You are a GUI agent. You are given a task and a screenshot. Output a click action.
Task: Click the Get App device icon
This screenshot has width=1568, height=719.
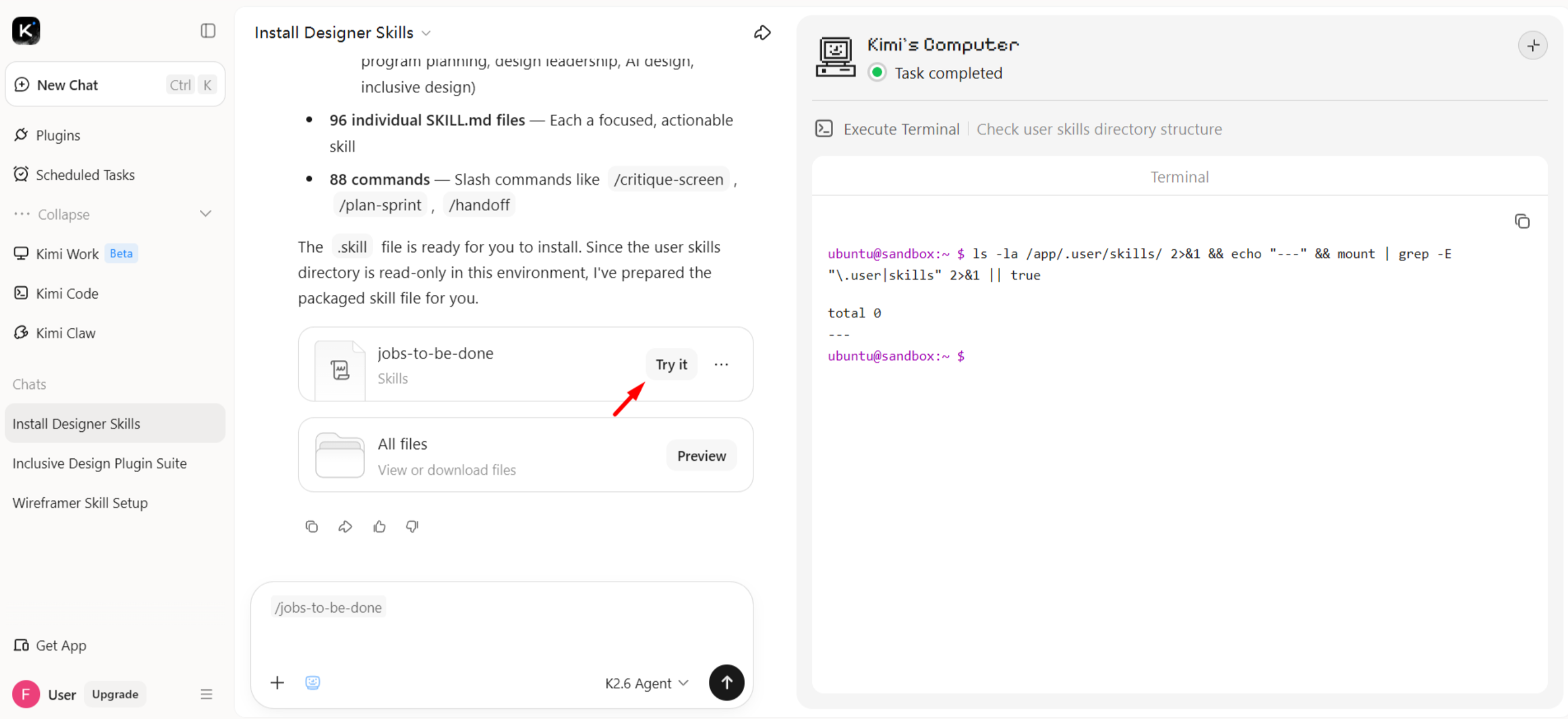click(21, 644)
